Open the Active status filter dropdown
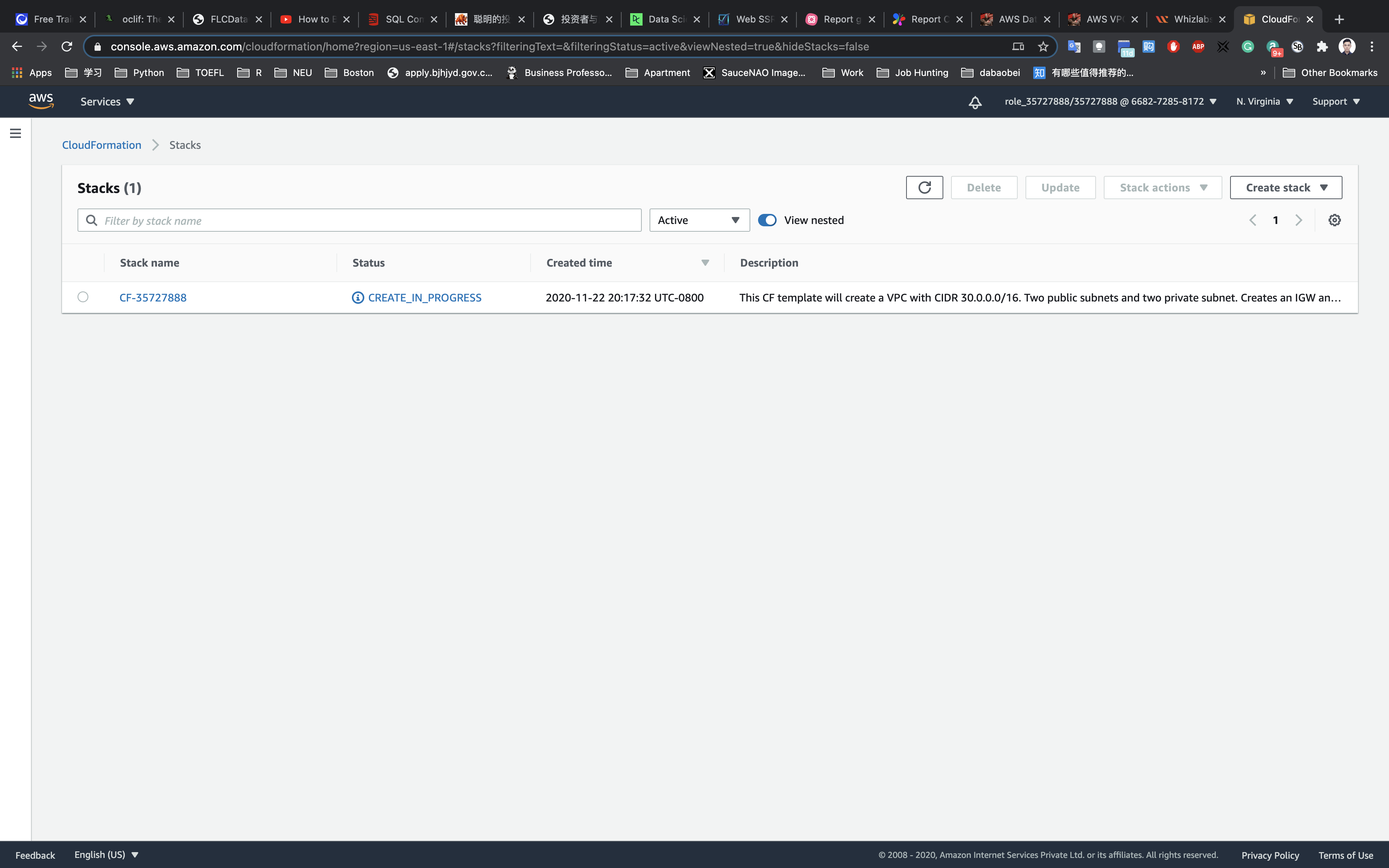This screenshot has height=868, width=1389. [699, 220]
